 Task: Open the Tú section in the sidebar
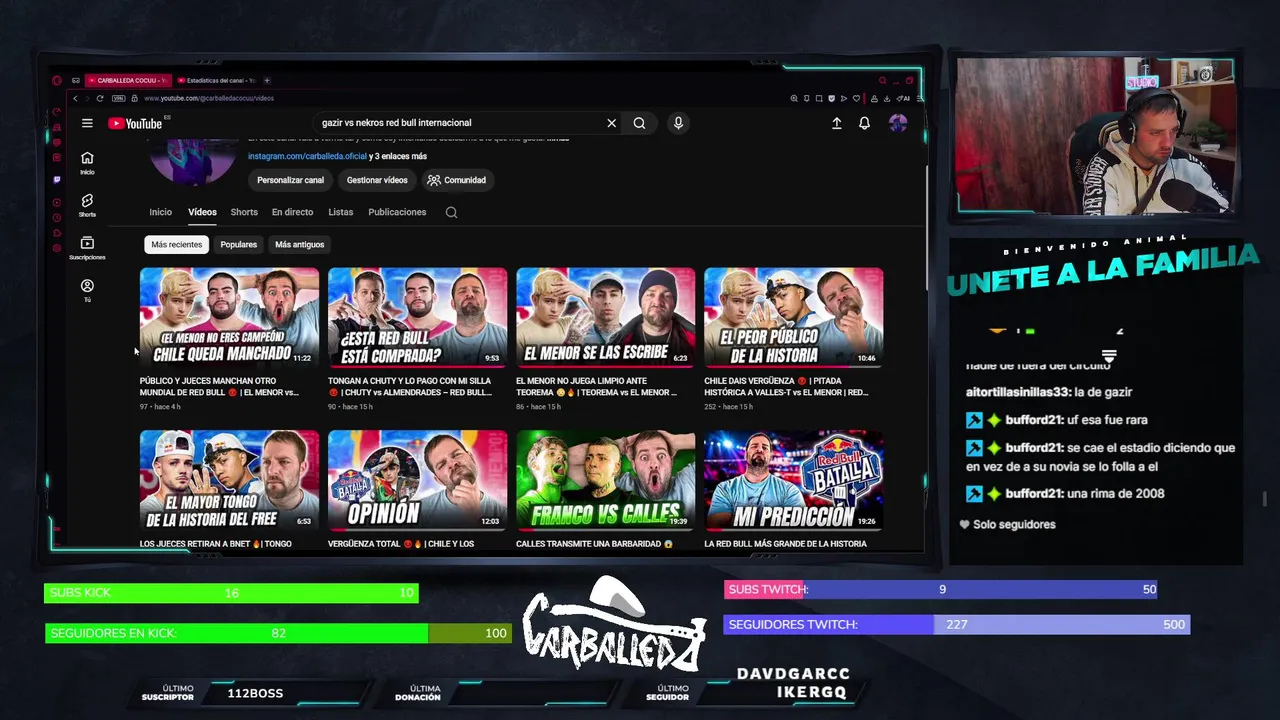[x=87, y=290]
